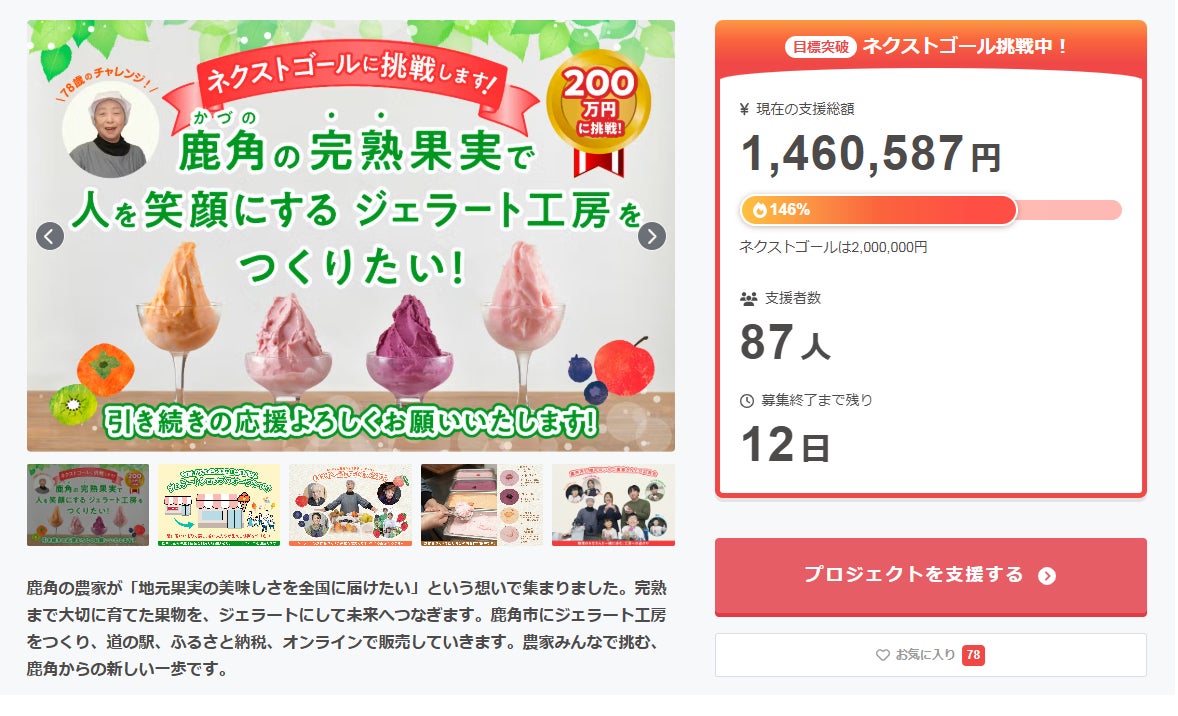This screenshot has width=1178, height=716.
Task: Click the arrow icon in support button
Action: 1047,575
